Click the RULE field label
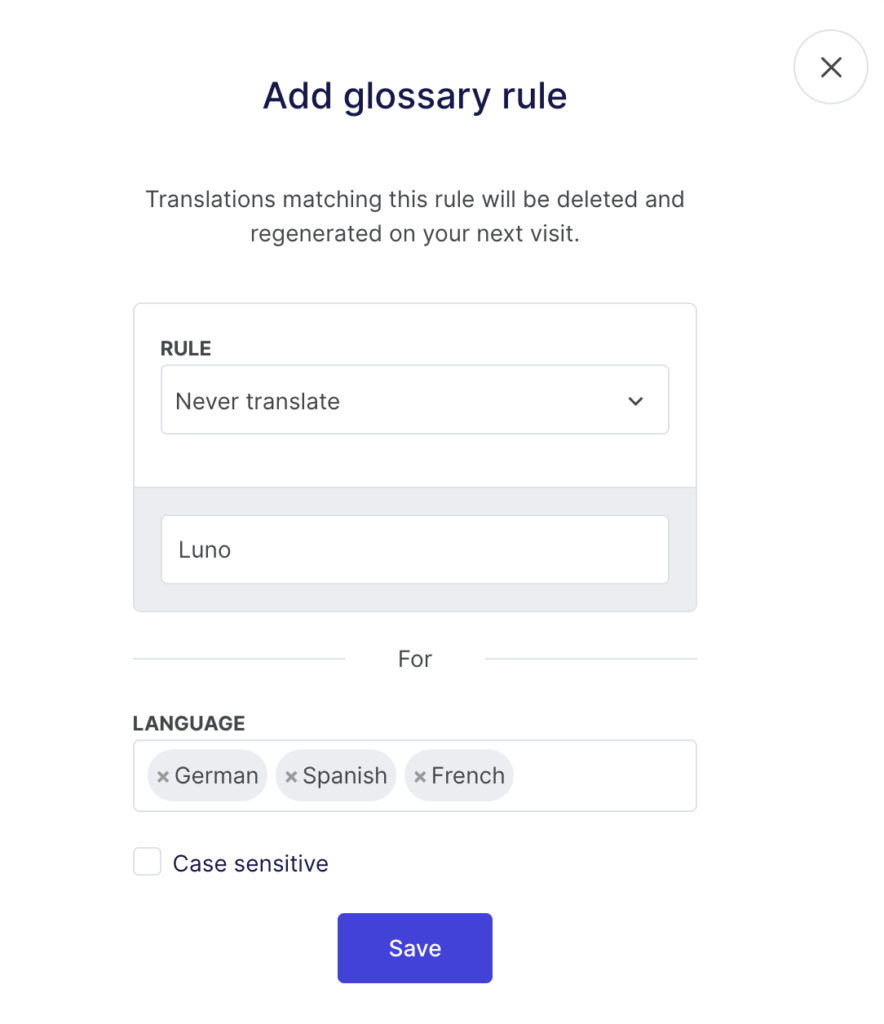This screenshot has width=884, height=1024. point(185,348)
